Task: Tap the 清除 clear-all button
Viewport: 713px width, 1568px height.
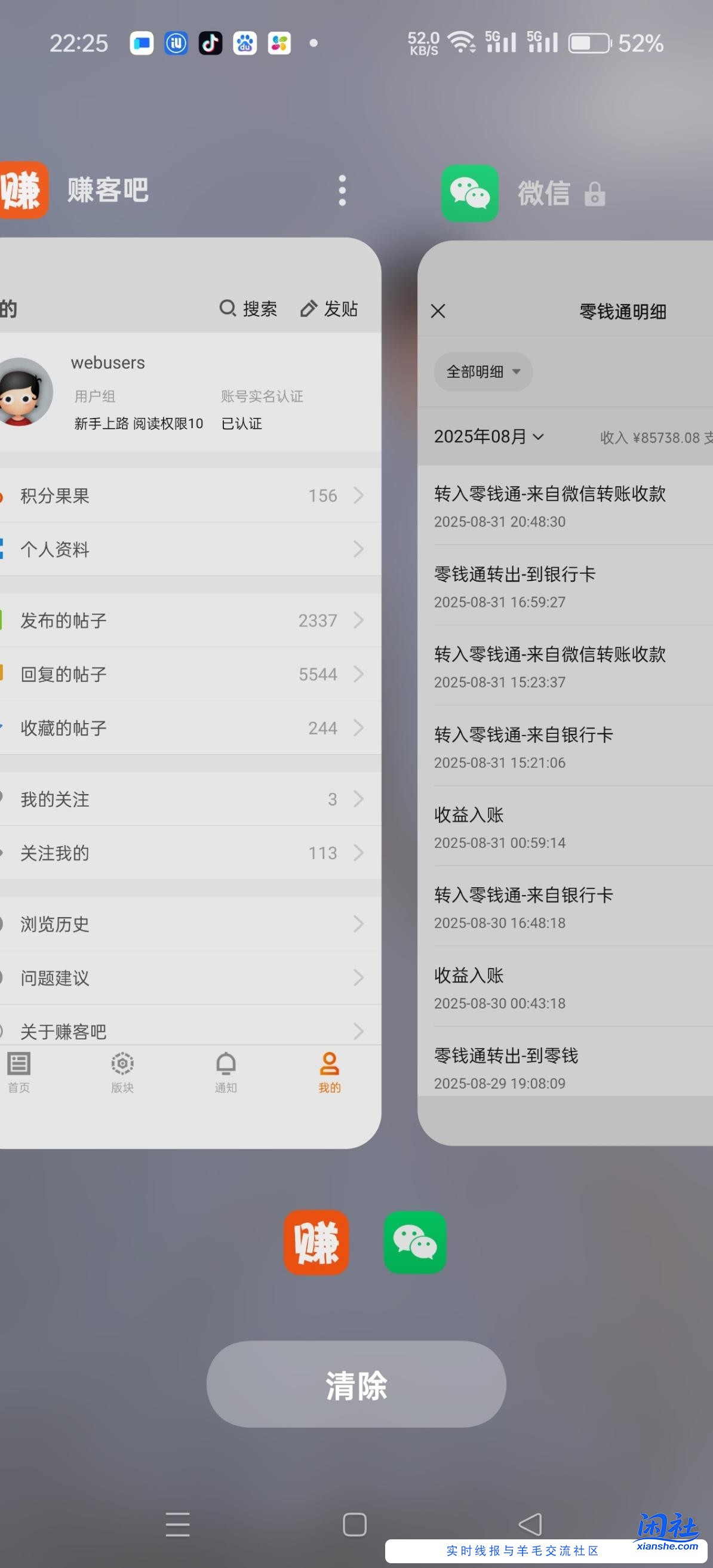Action: (356, 1384)
